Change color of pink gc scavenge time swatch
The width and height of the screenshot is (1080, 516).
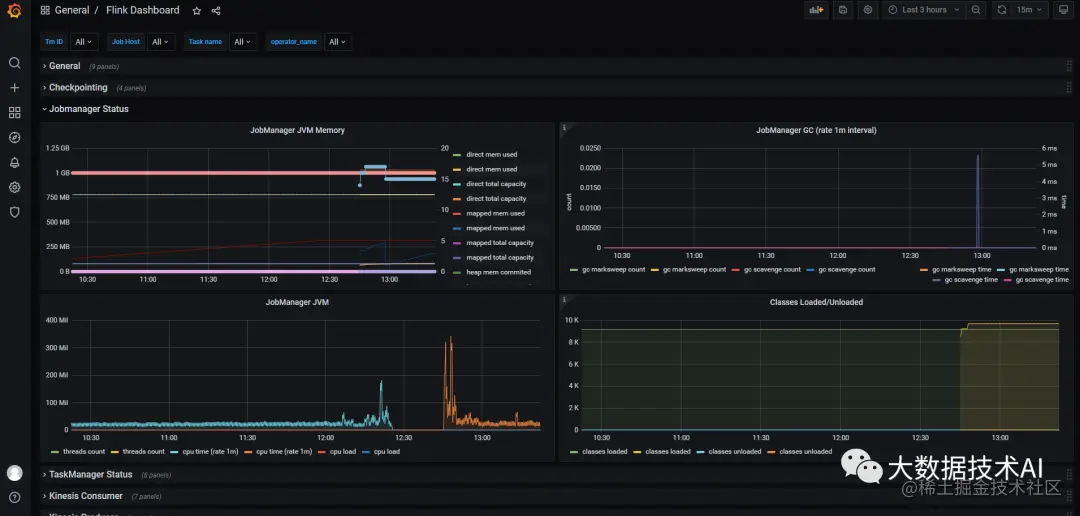coord(1006,280)
